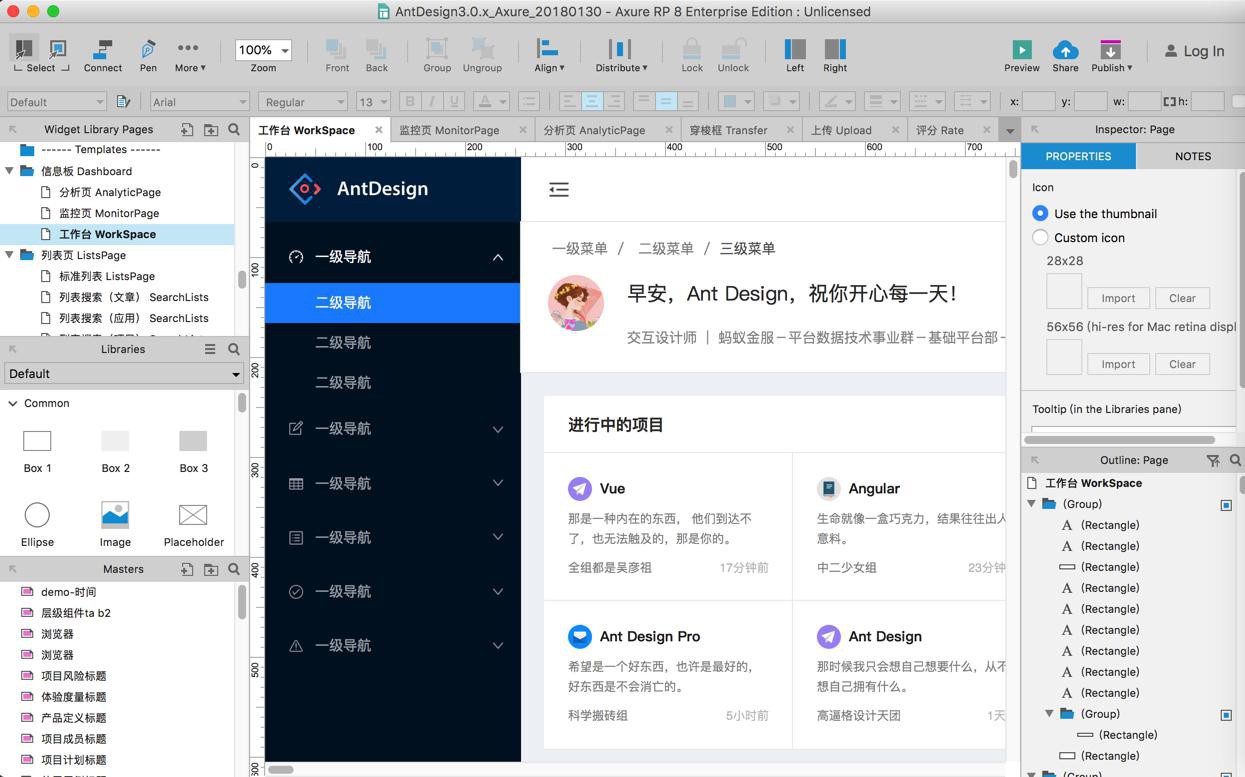Open the Publish menu
Image resolution: width=1245 pixels, height=777 pixels.
click(x=1111, y=55)
